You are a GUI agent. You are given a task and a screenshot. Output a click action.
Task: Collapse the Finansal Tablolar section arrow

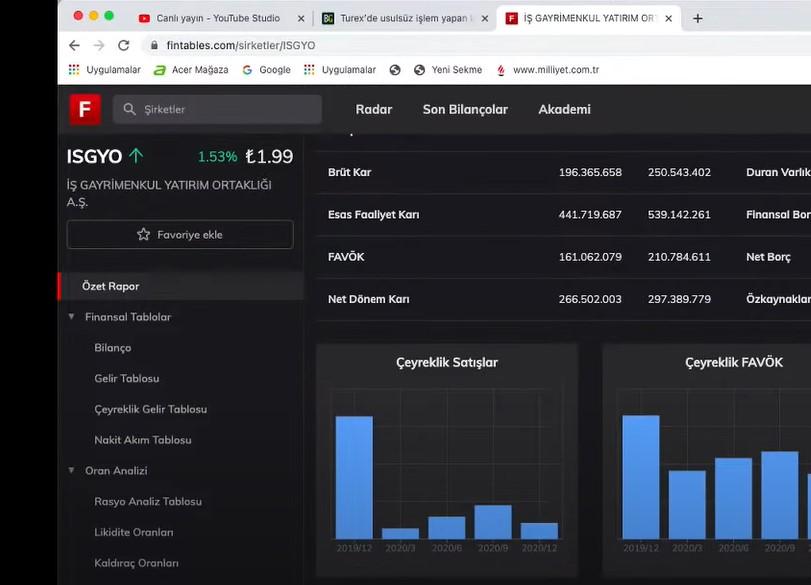point(71,317)
